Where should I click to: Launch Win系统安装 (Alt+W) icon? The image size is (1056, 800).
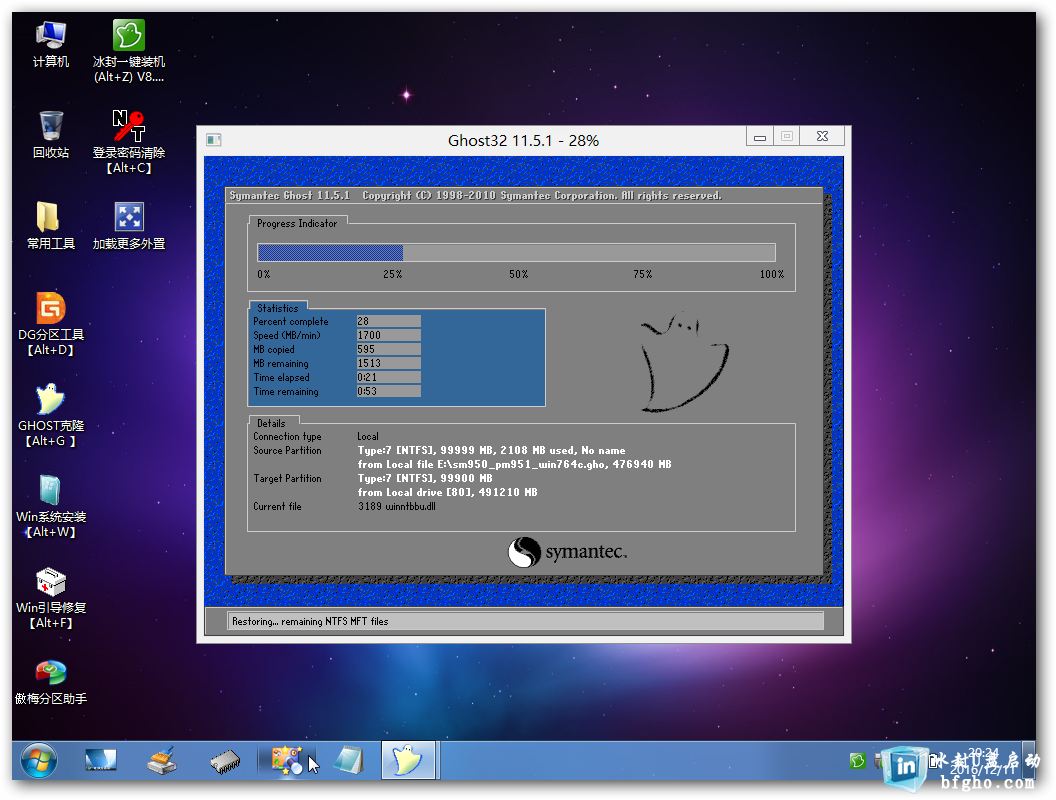(x=51, y=506)
